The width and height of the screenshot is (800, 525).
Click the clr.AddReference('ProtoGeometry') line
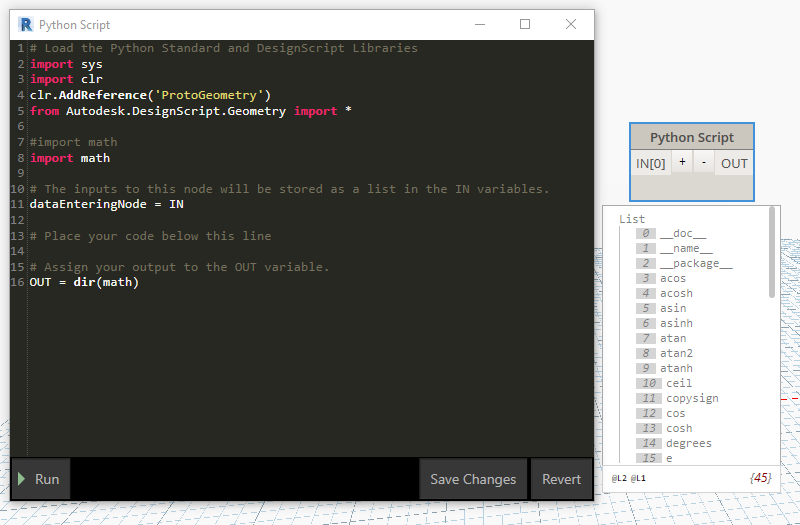click(150, 95)
